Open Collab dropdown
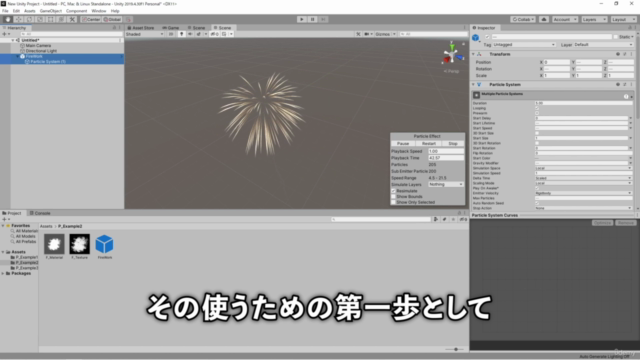The image size is (640, 360). point(523,19)
